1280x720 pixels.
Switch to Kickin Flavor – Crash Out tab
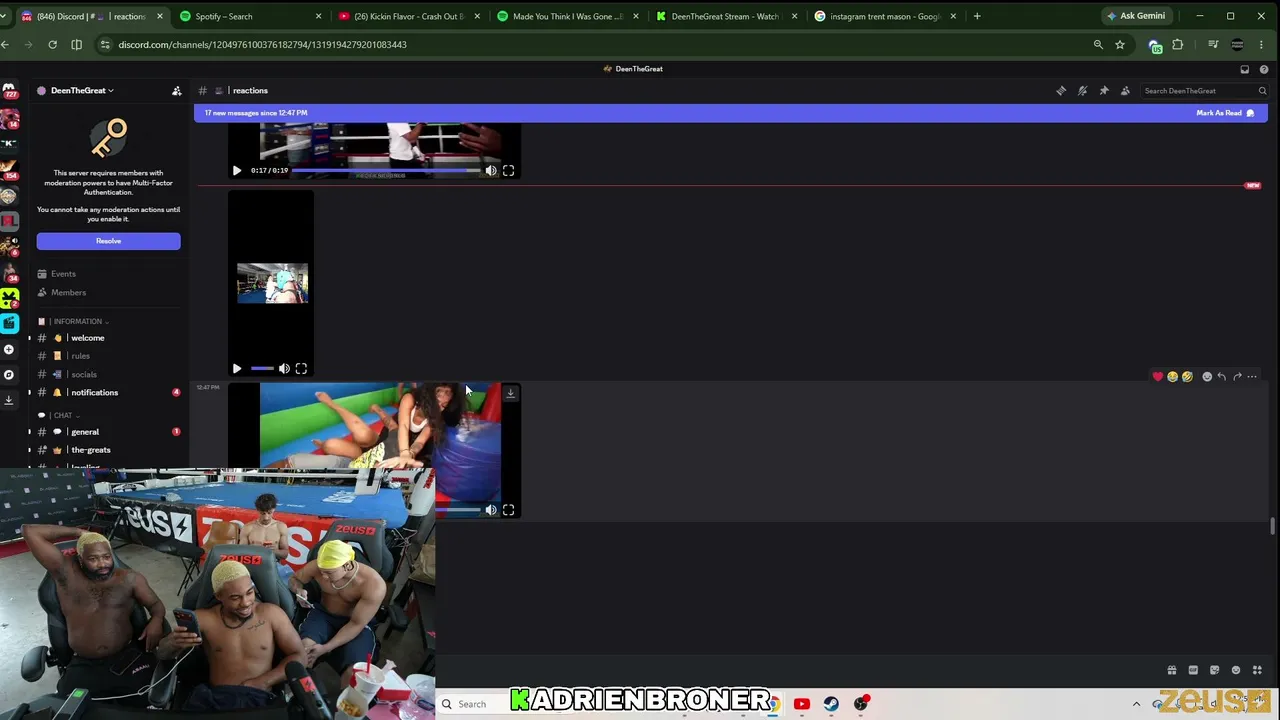(x=408, y=16)
